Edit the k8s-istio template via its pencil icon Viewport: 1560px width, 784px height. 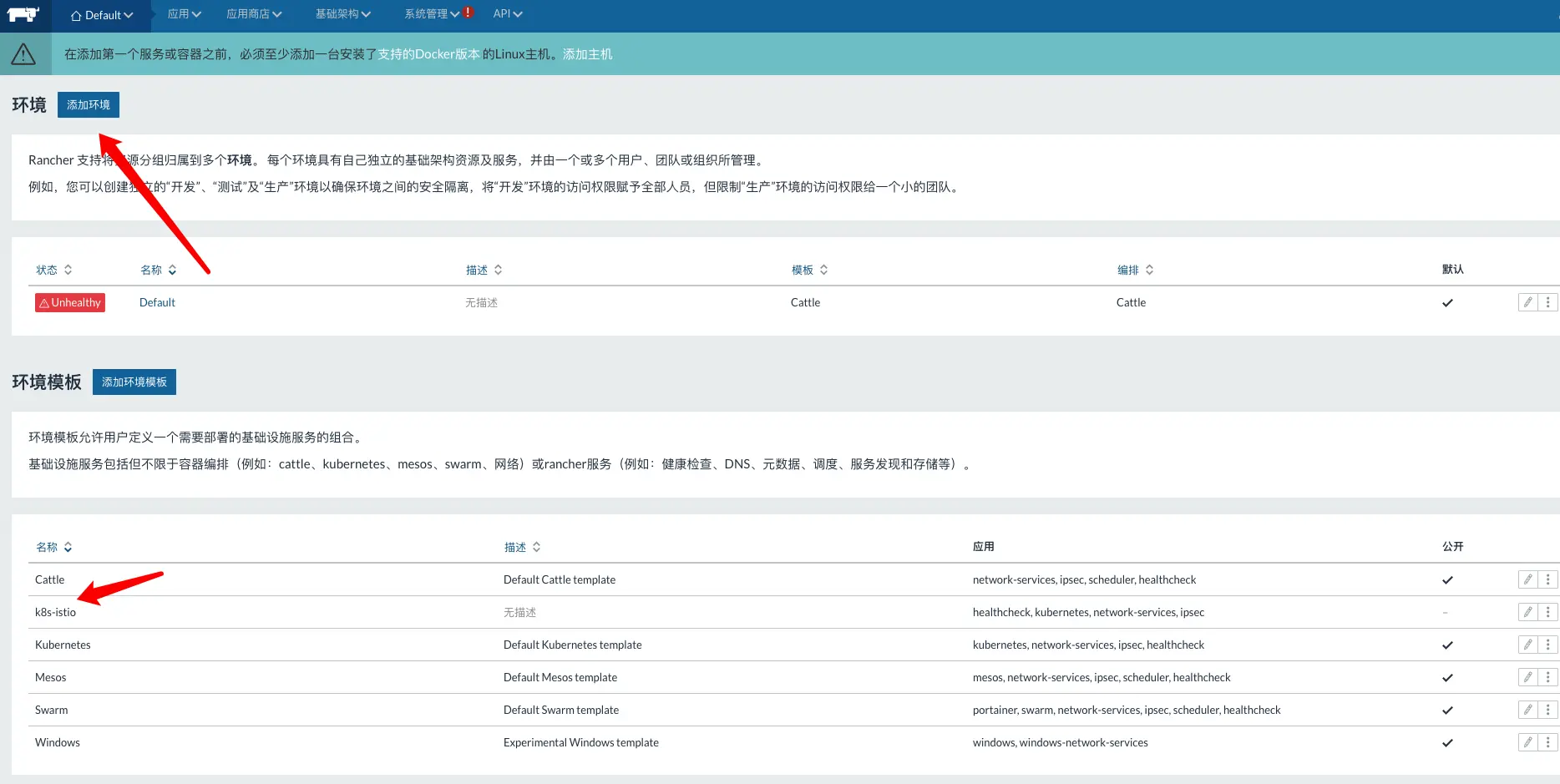pyautogui.click(x=1527, y=612)
